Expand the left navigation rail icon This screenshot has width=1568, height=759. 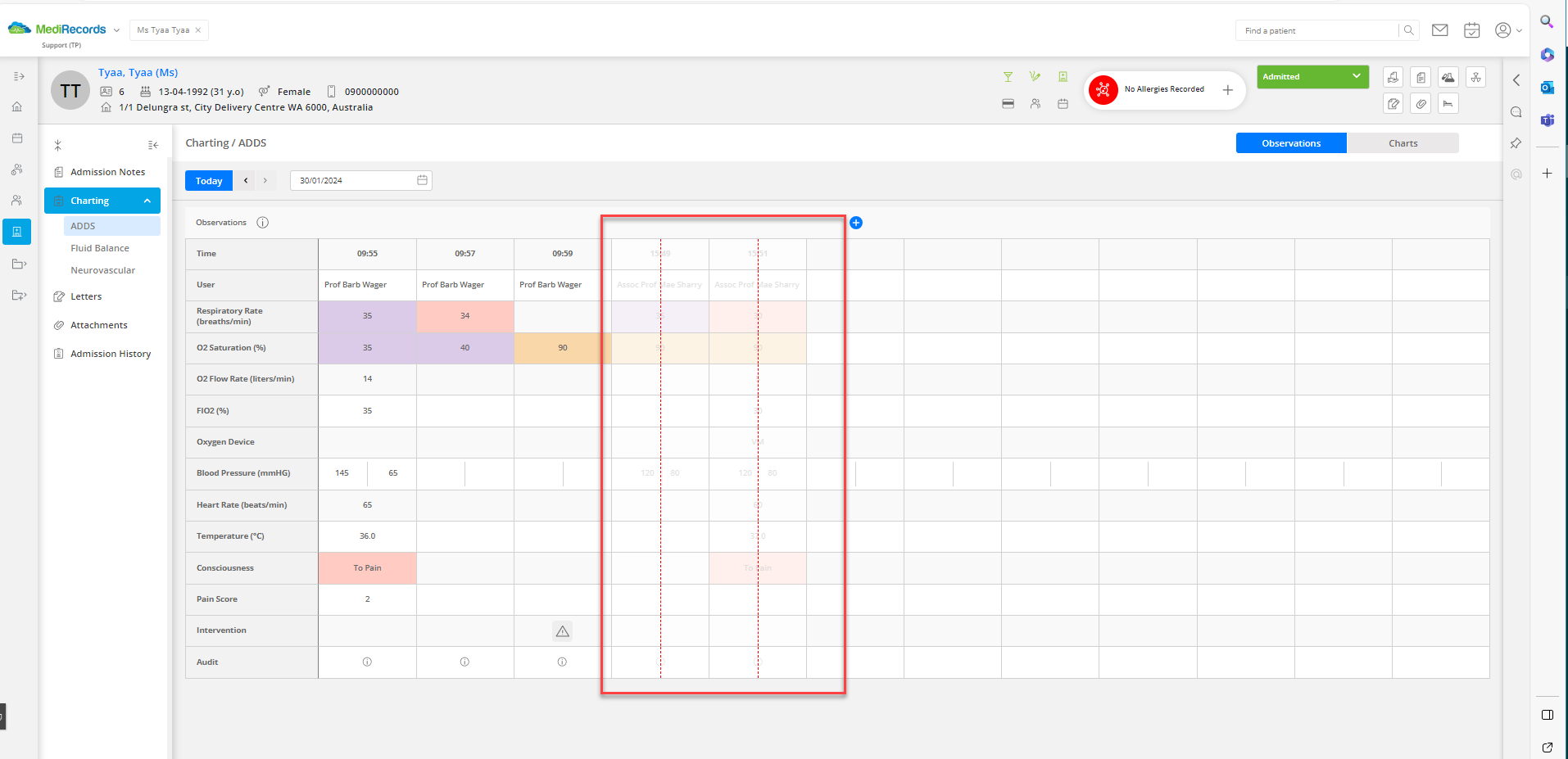coord(18,76)
